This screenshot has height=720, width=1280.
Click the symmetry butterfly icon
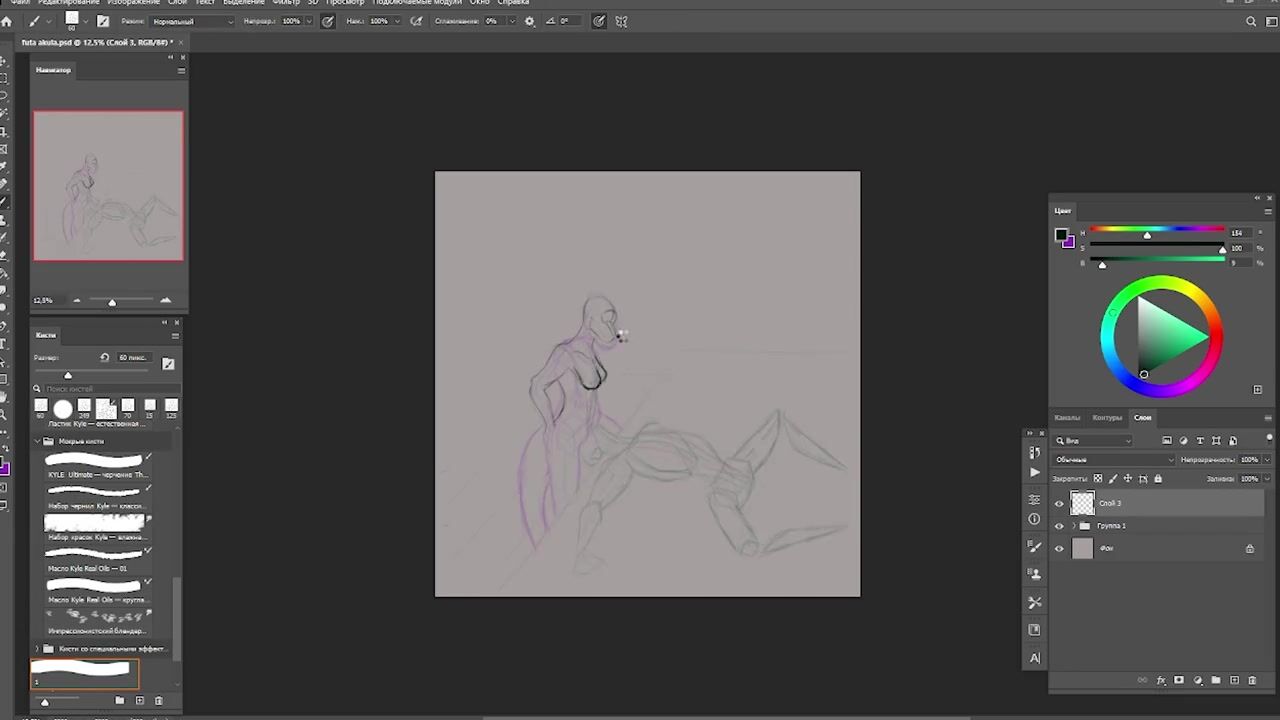pyautogui.click(x=621, y=21)
